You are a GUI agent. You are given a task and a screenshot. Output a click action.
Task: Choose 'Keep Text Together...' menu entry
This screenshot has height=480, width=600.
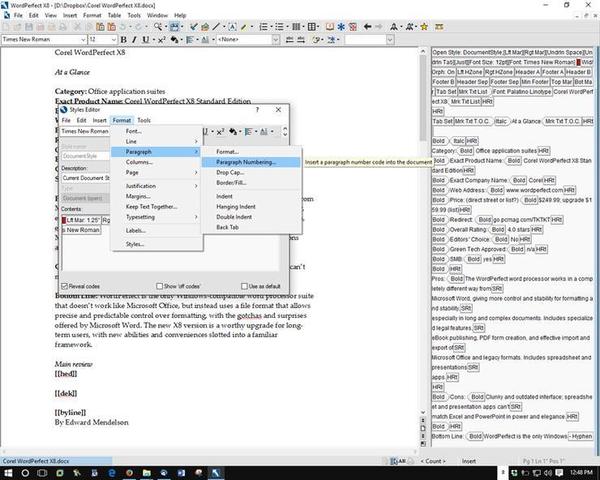pyautogui.click(x=157, y=207)
